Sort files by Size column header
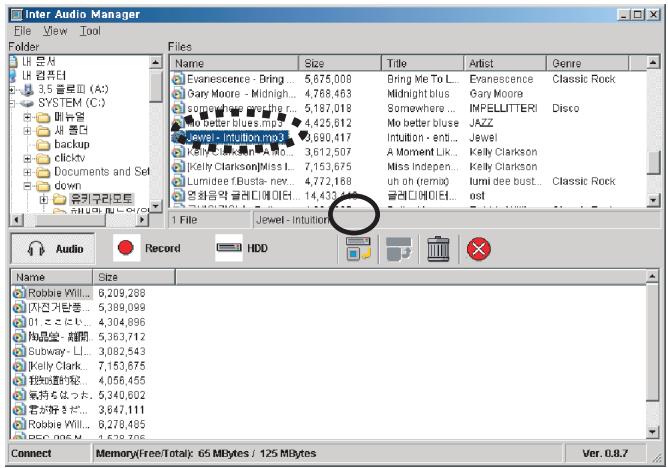Viewport: 668px width, 468px height. point(340,63)
